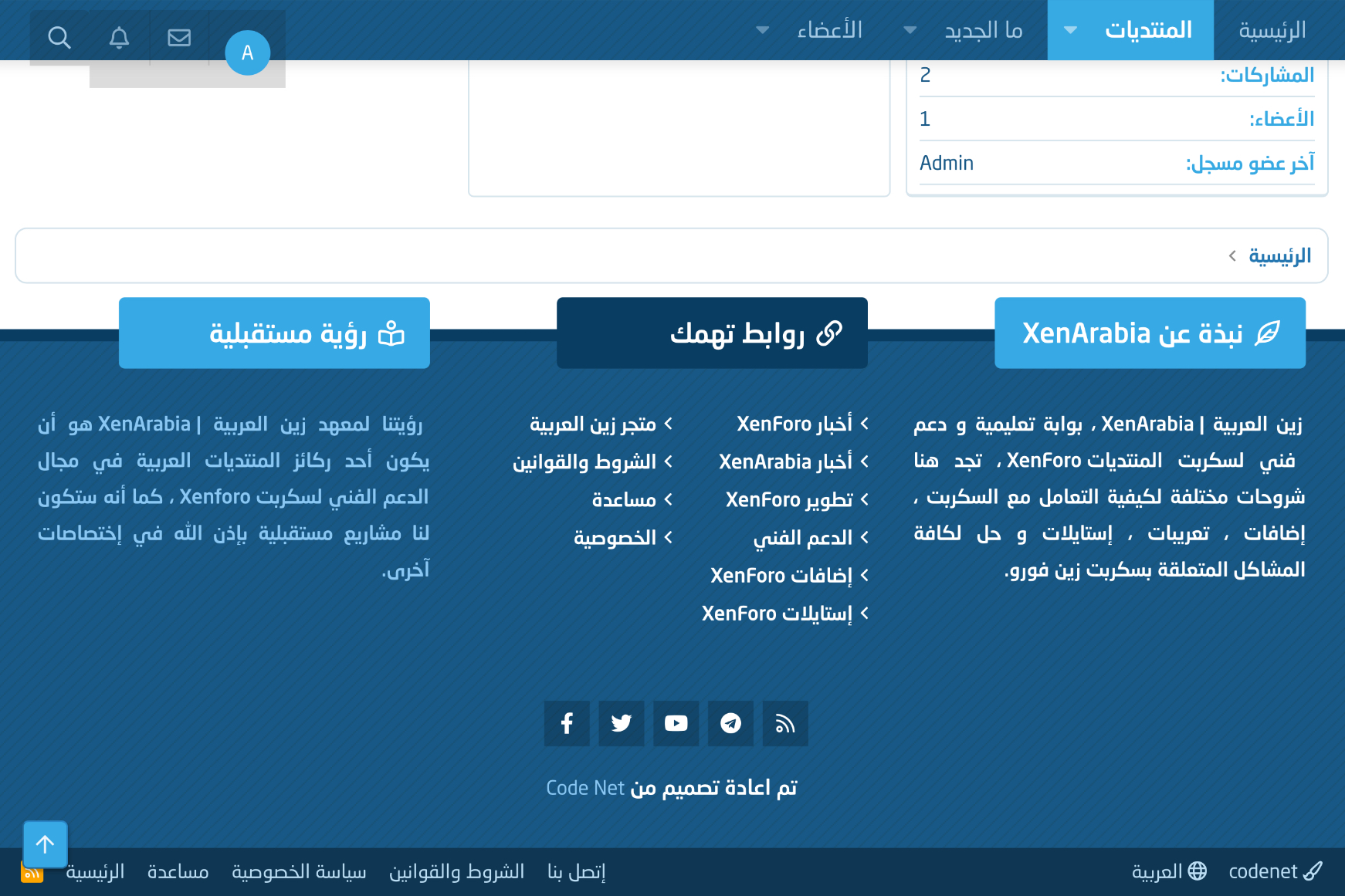1345x896 pixels.
Task: Open the user avatar A menu
Action: (247, 52)
